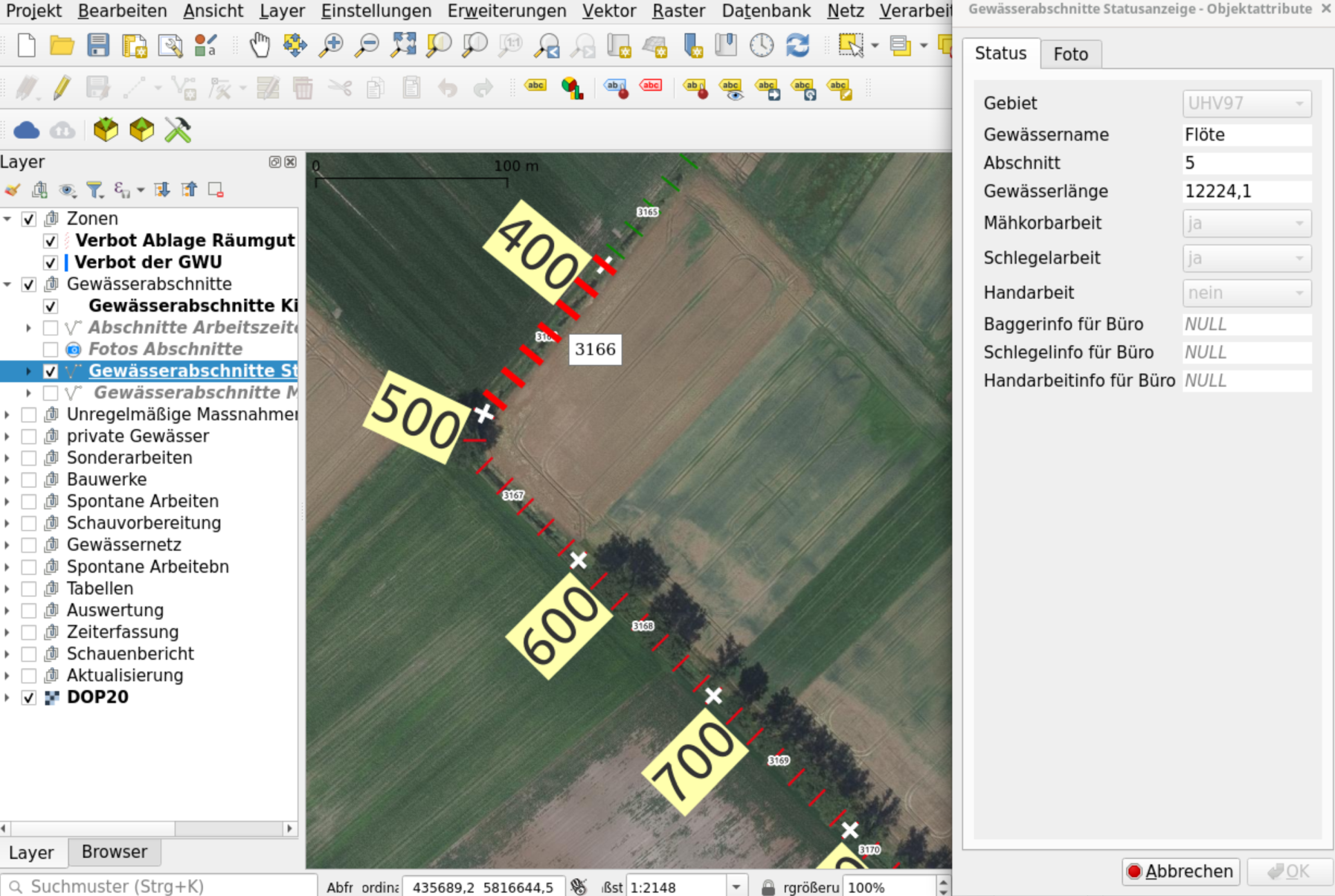The image size is (1335, 896).
Task: Click the Pan Map to Selection icon
Action: [x=295, y=45]
